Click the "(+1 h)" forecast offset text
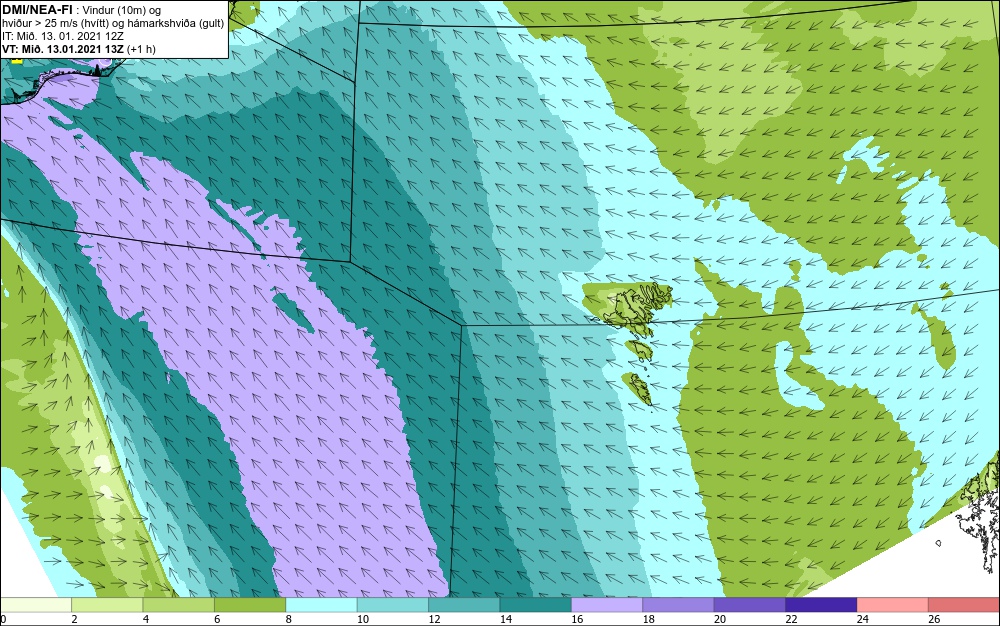1000x626 pixels. (142, 48)
